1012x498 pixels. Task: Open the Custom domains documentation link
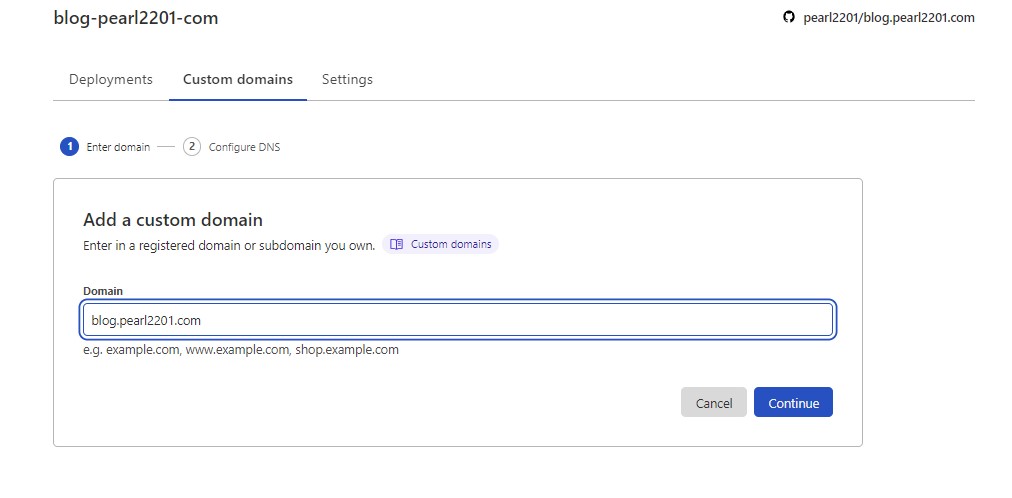click(x=450, y=244)
